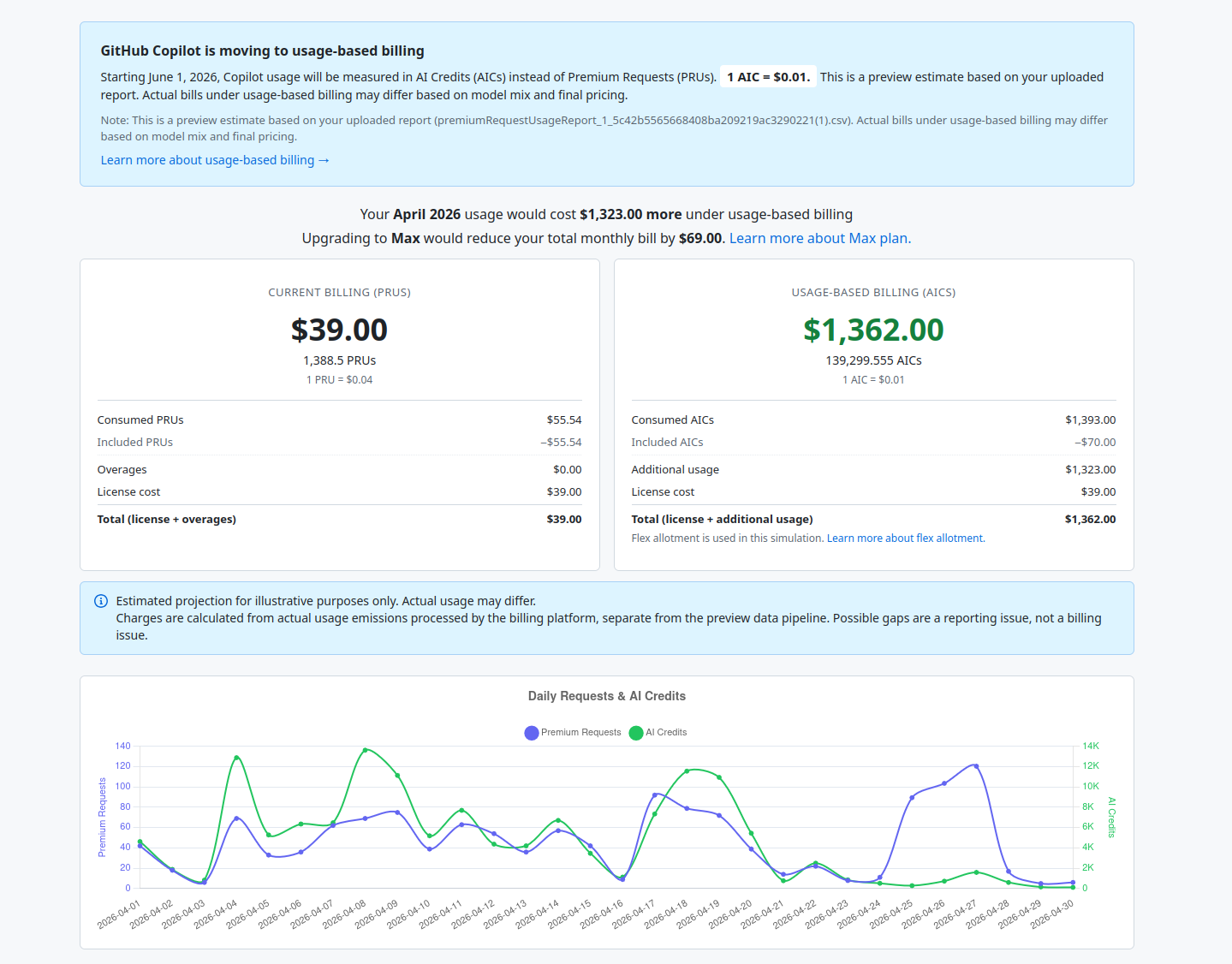Open Learn more about Max plan link
This screenshot has width=1232, height=964.
click(x=820, y=238)
